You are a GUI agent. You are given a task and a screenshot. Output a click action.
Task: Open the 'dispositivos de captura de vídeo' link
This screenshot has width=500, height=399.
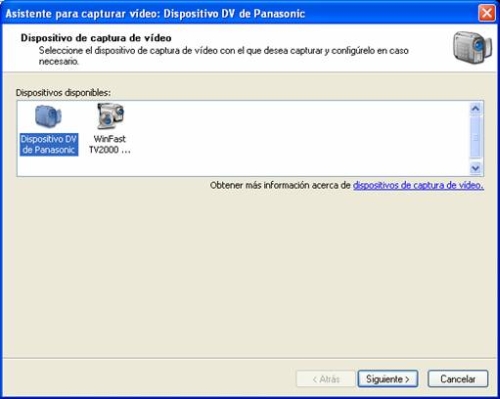418,185
